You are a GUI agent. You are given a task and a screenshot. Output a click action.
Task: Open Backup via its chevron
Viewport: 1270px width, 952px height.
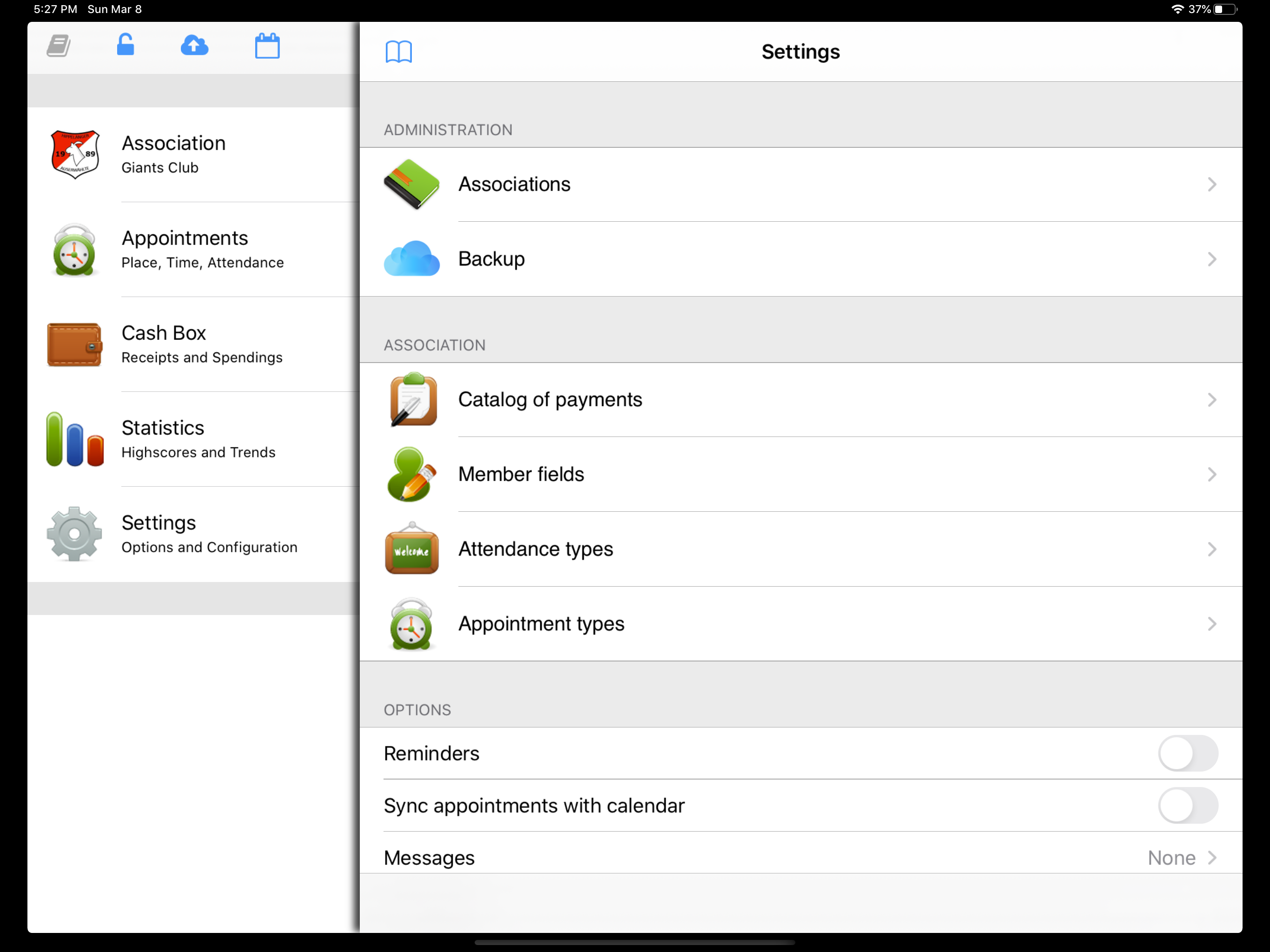click(1212, 259)
